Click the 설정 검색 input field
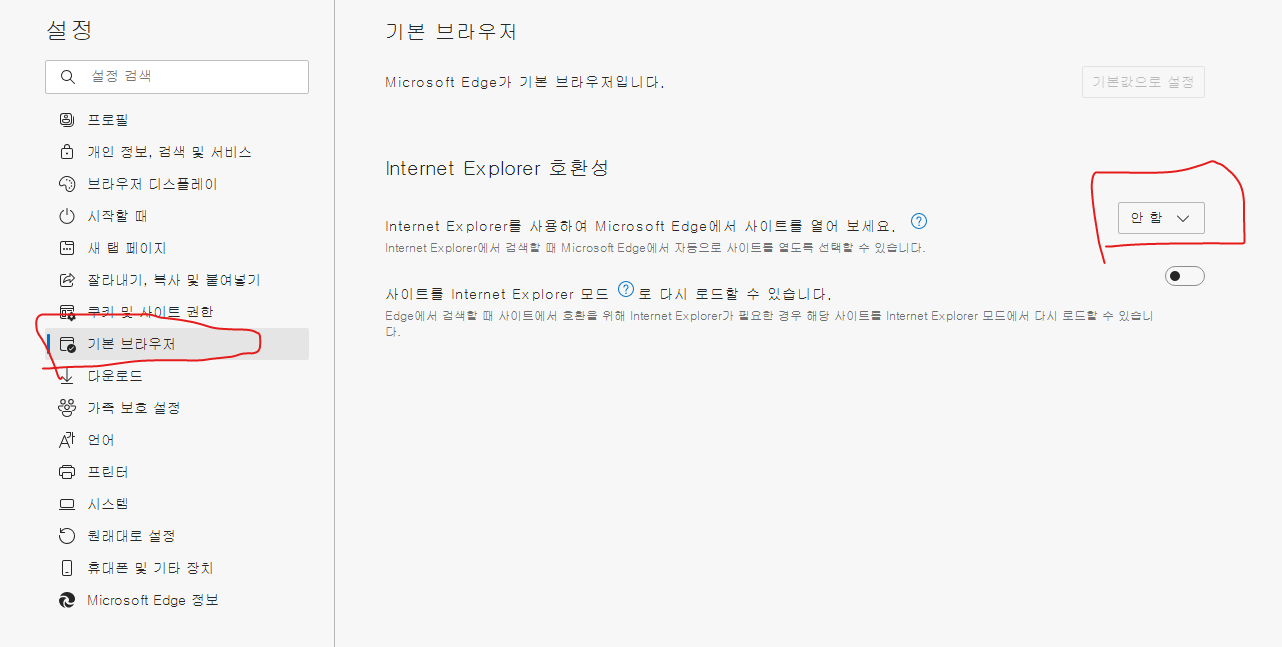This screenshot has width=1282, height=647. pos(177,77)
